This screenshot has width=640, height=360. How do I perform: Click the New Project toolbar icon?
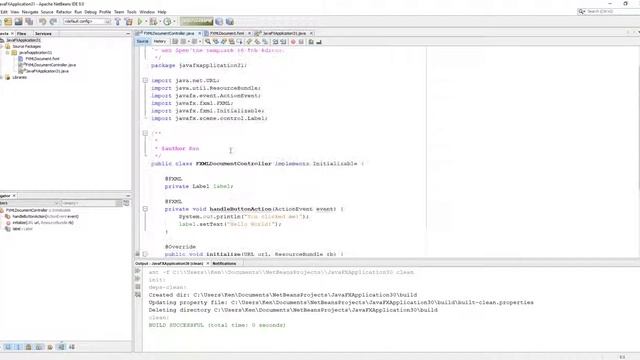[8, 22]
